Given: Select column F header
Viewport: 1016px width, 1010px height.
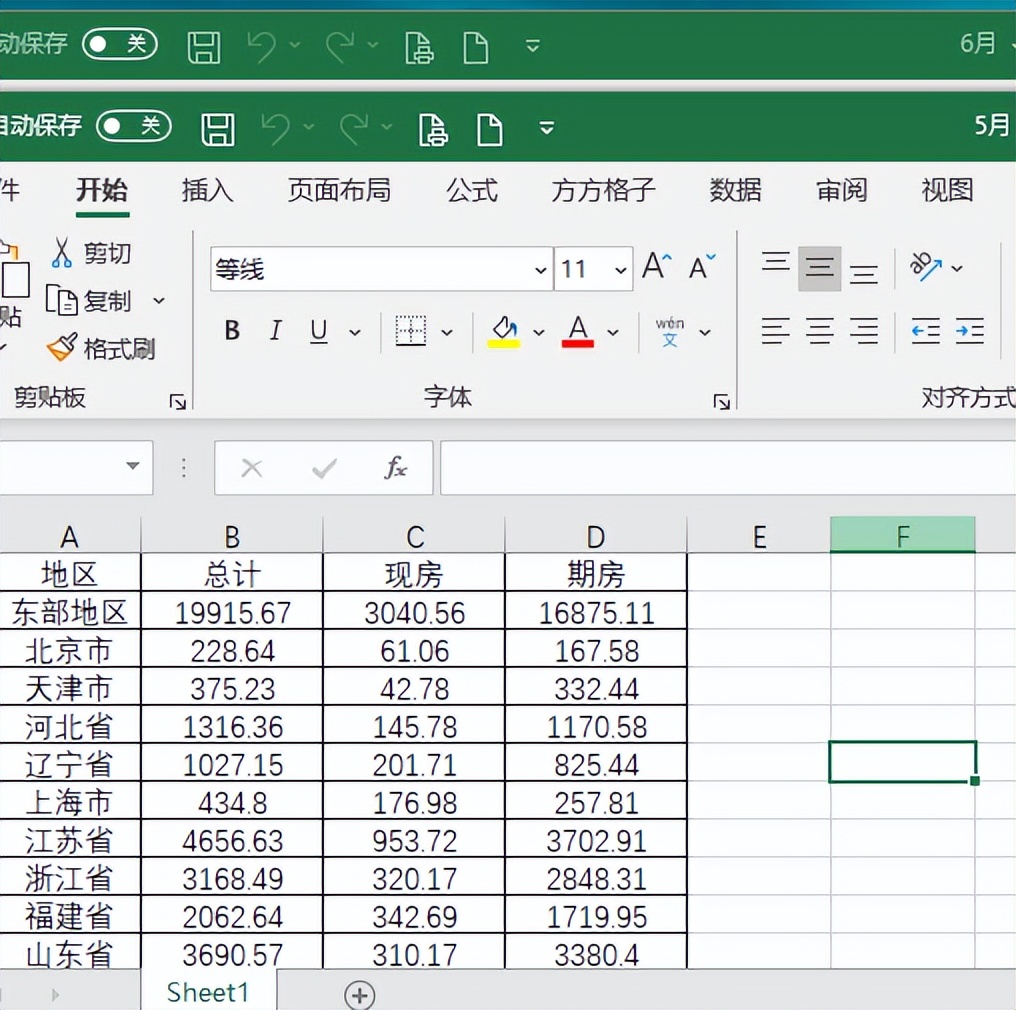Looking at the screenshot, I should [903, 536].
